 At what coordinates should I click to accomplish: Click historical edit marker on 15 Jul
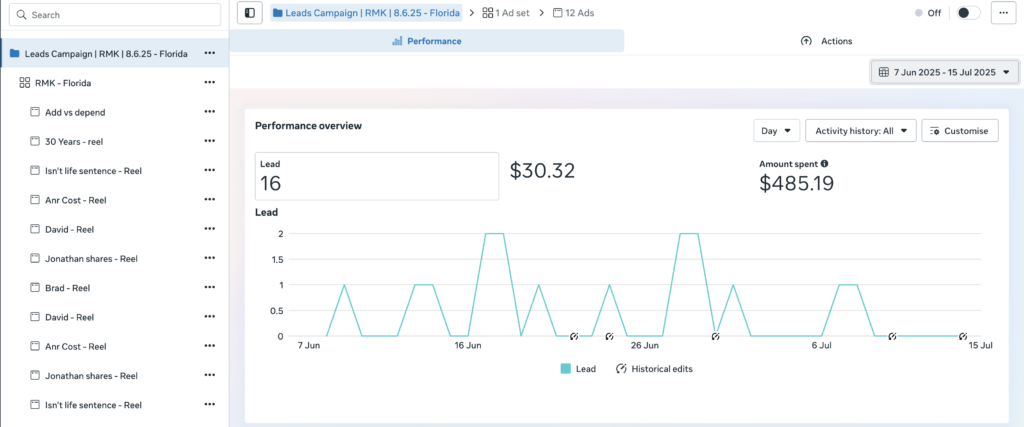pyautogui.click(x=962, y=336)
